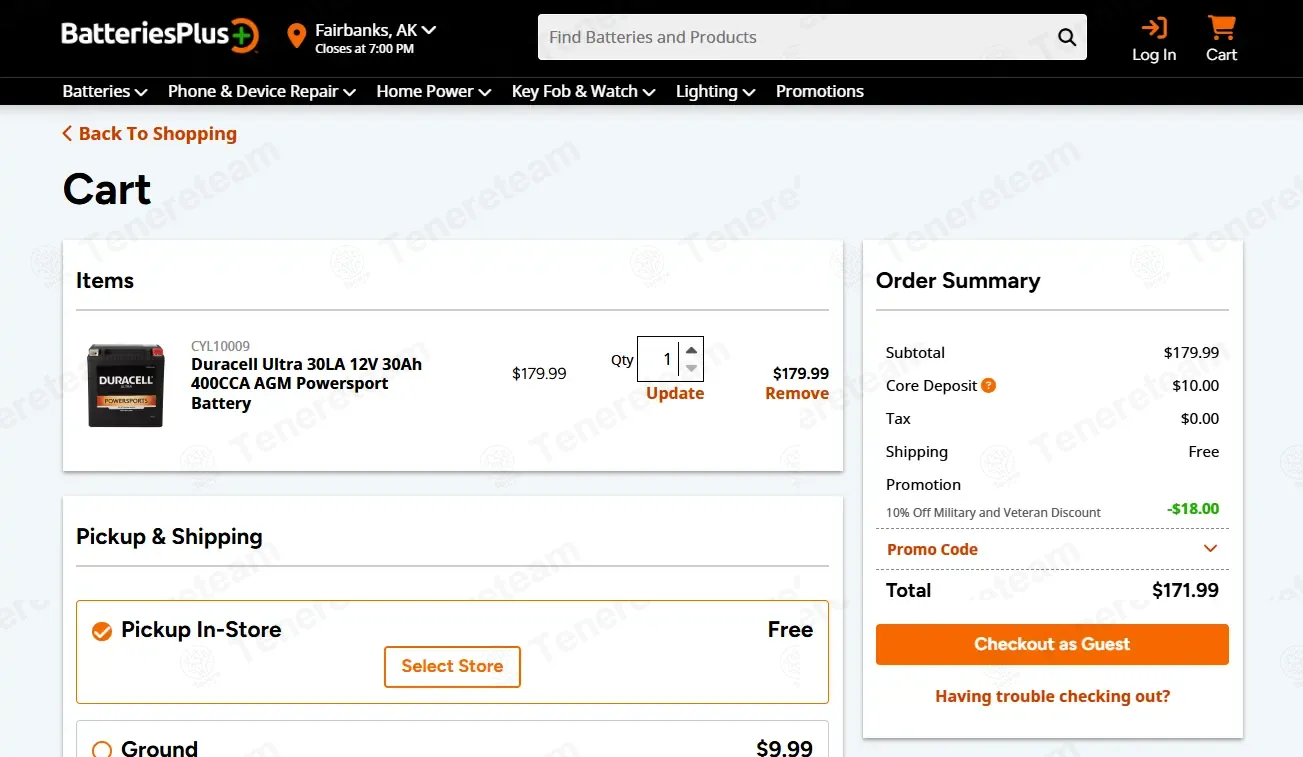
Task: Click the Log In arrow icon
Action: coord(1154,27)
